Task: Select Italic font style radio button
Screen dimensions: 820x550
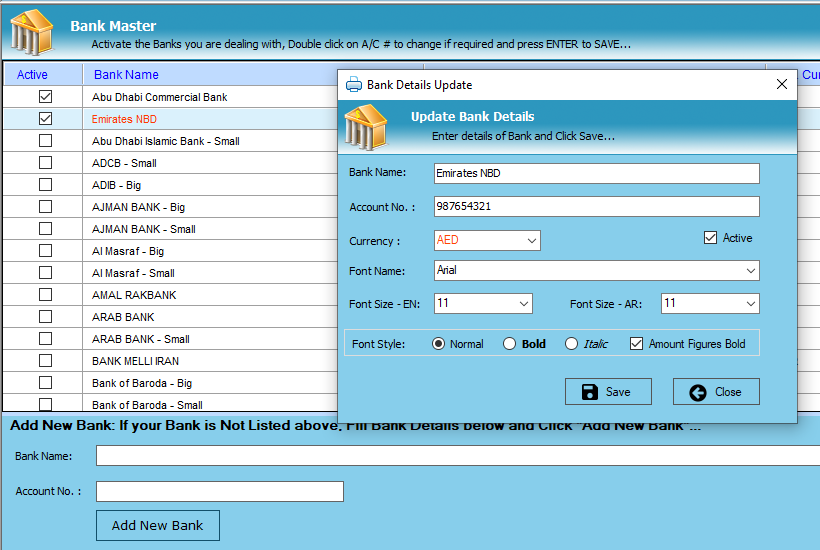Action: pos(571,343)
